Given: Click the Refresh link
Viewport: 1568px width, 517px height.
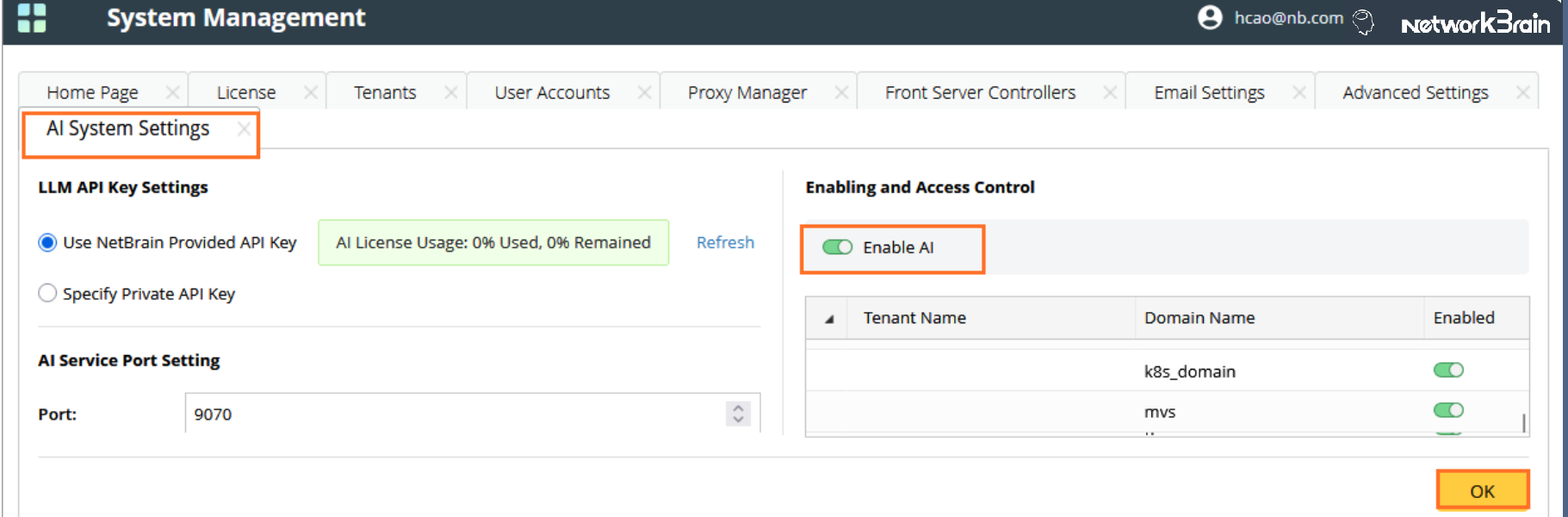Looking at the screenshot, I should (725, 243).
